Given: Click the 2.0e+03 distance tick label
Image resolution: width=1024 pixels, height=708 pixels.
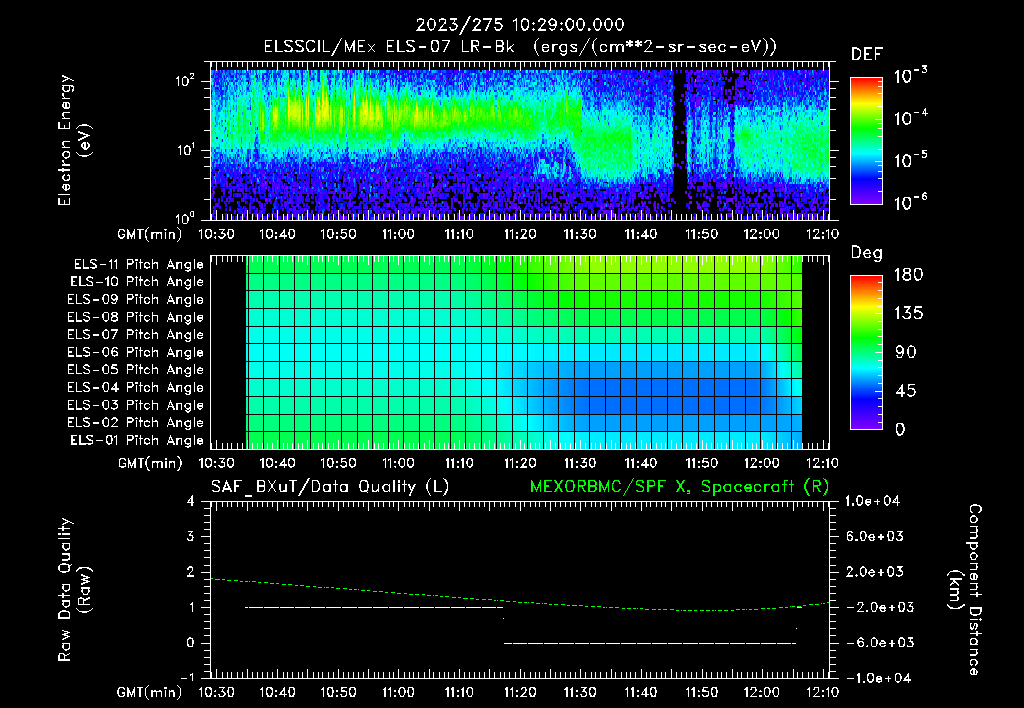Looking at the screenshot, I should click(x=874, y=571).
